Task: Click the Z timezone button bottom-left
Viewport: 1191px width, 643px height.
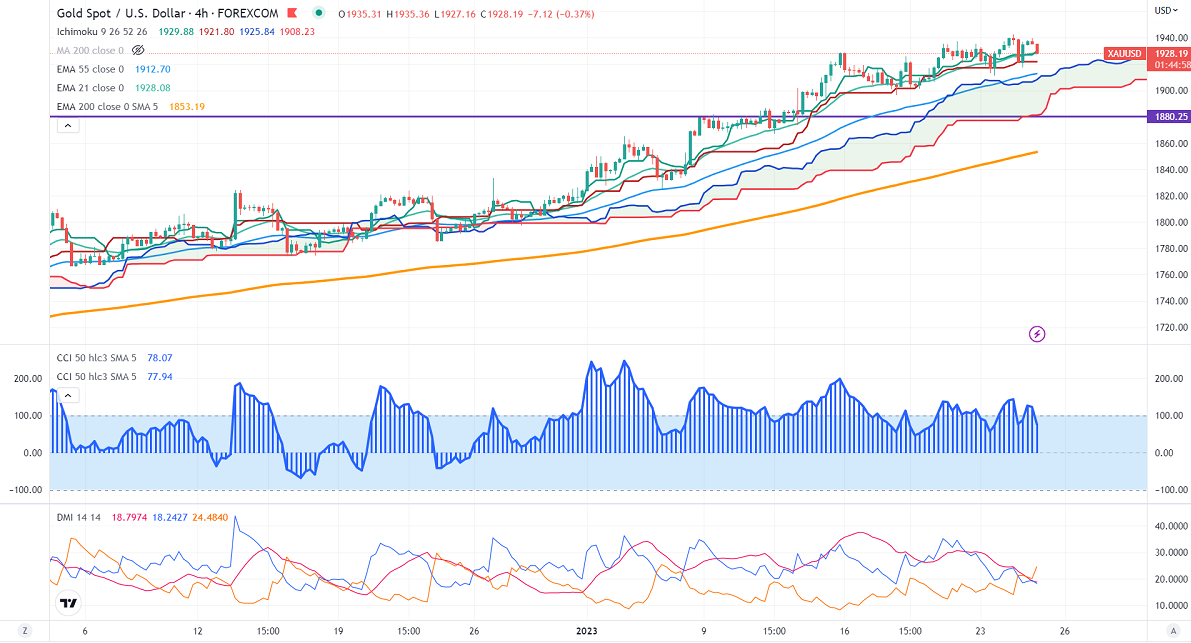Action: click(24, 631)
